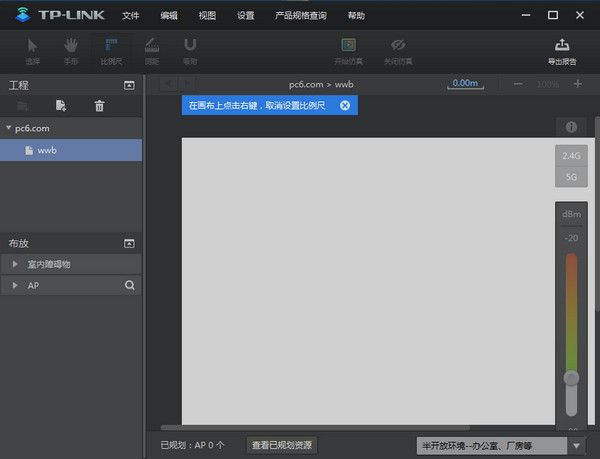This screenshot has height=459, width=600.
Task: Click the 导出报告 export report icon
Action: (x=562, y=49)
